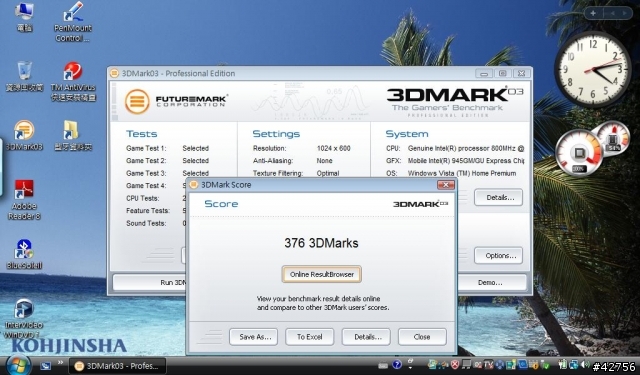Click Save As... in Score dialog

click(253, 337)
